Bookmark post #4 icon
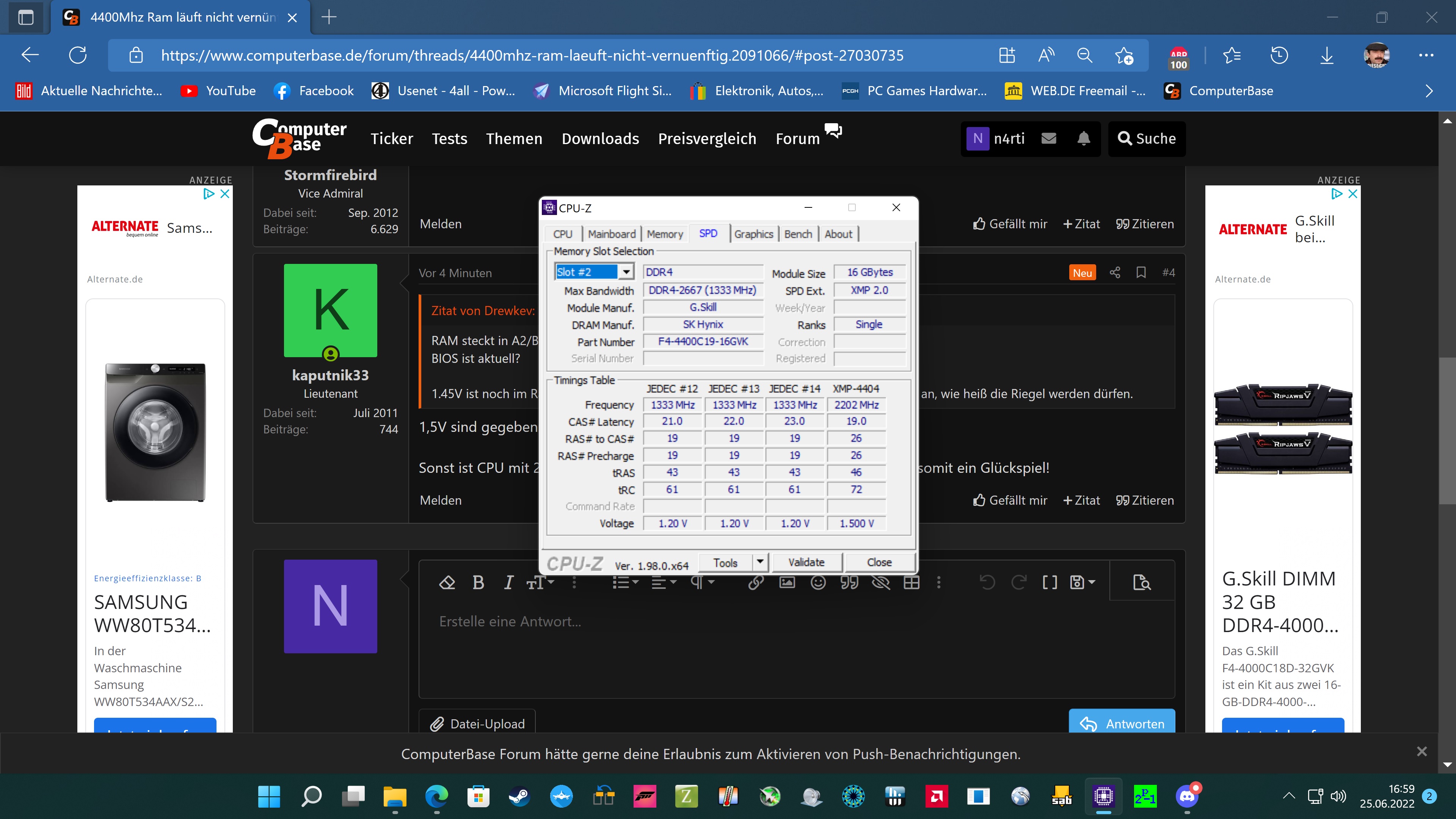This screenshot has width=1456, height=819. point(1141,273)
